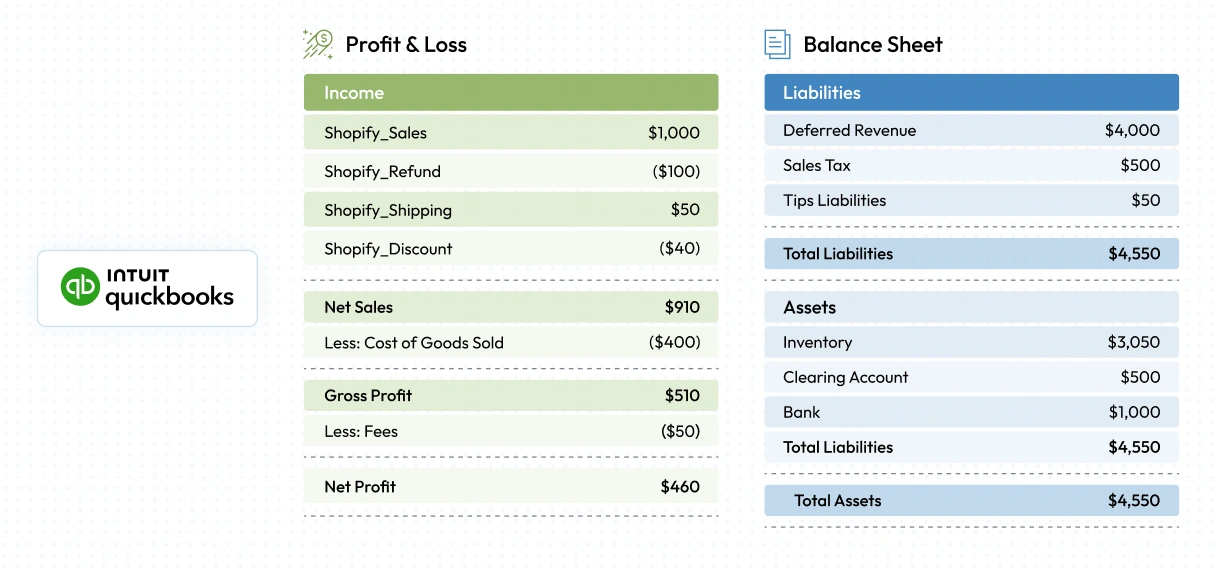This screenshot has height=572, width=1216.
Task: Select Less: Cost of Goods Sold row
Action: click(x=510, y=342)
